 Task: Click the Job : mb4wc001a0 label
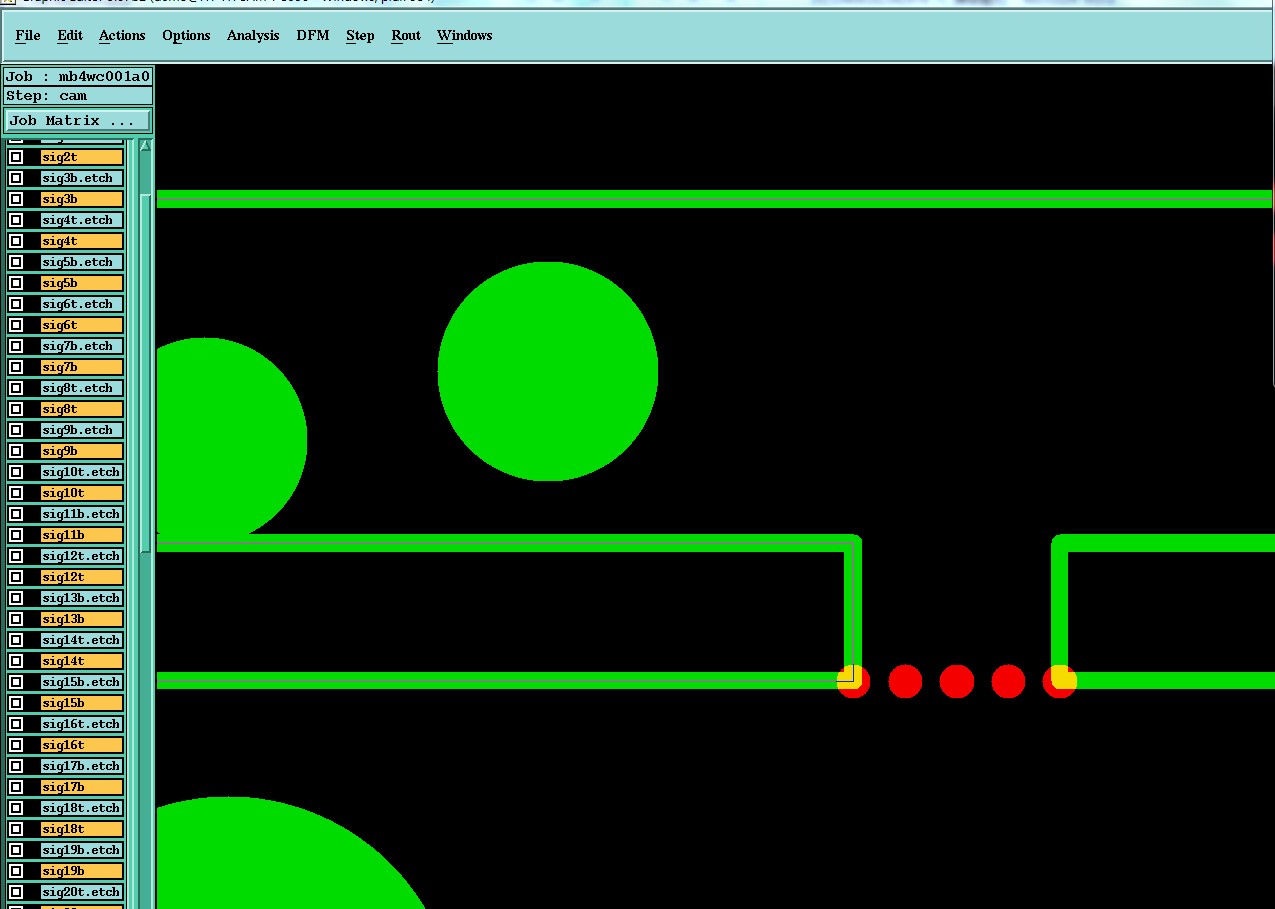click(78, 76)
